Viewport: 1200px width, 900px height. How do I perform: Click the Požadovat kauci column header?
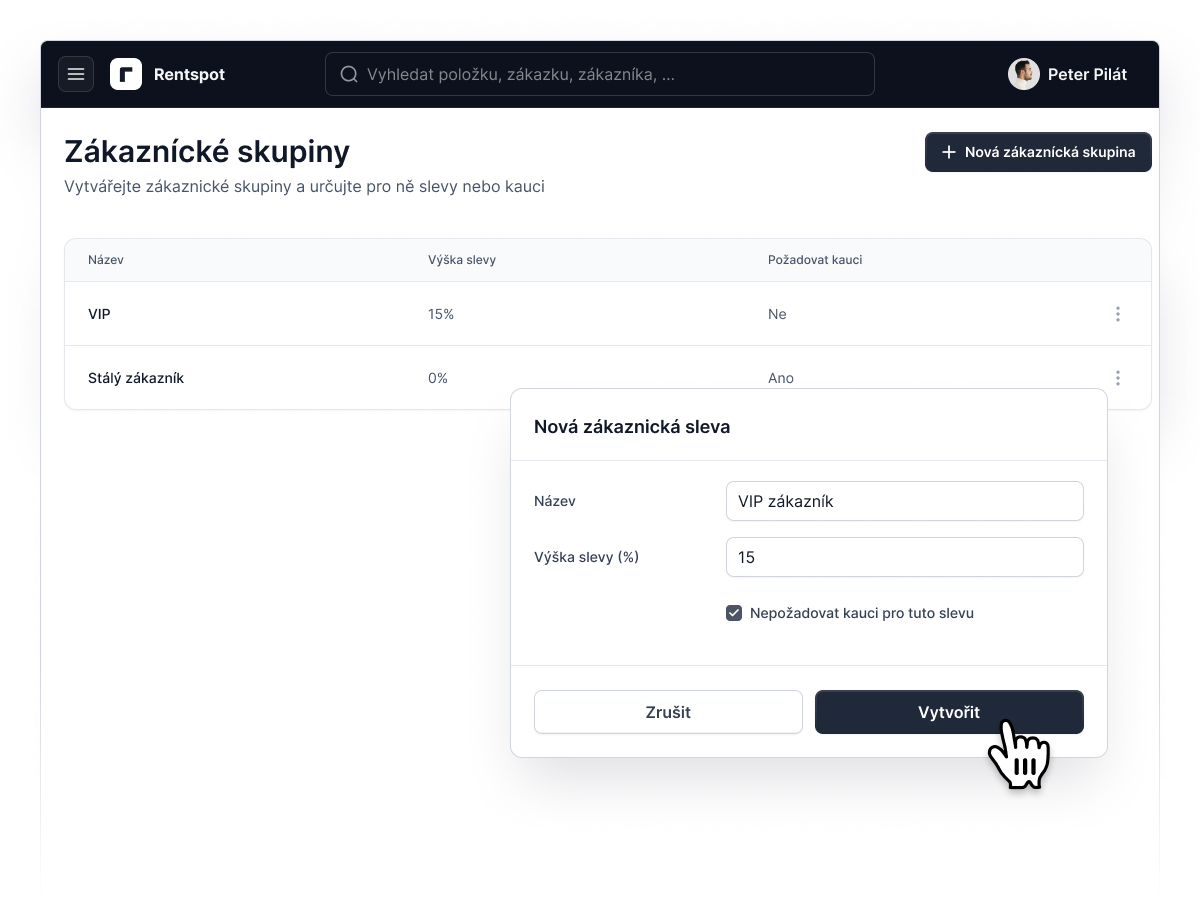[815, 260]
